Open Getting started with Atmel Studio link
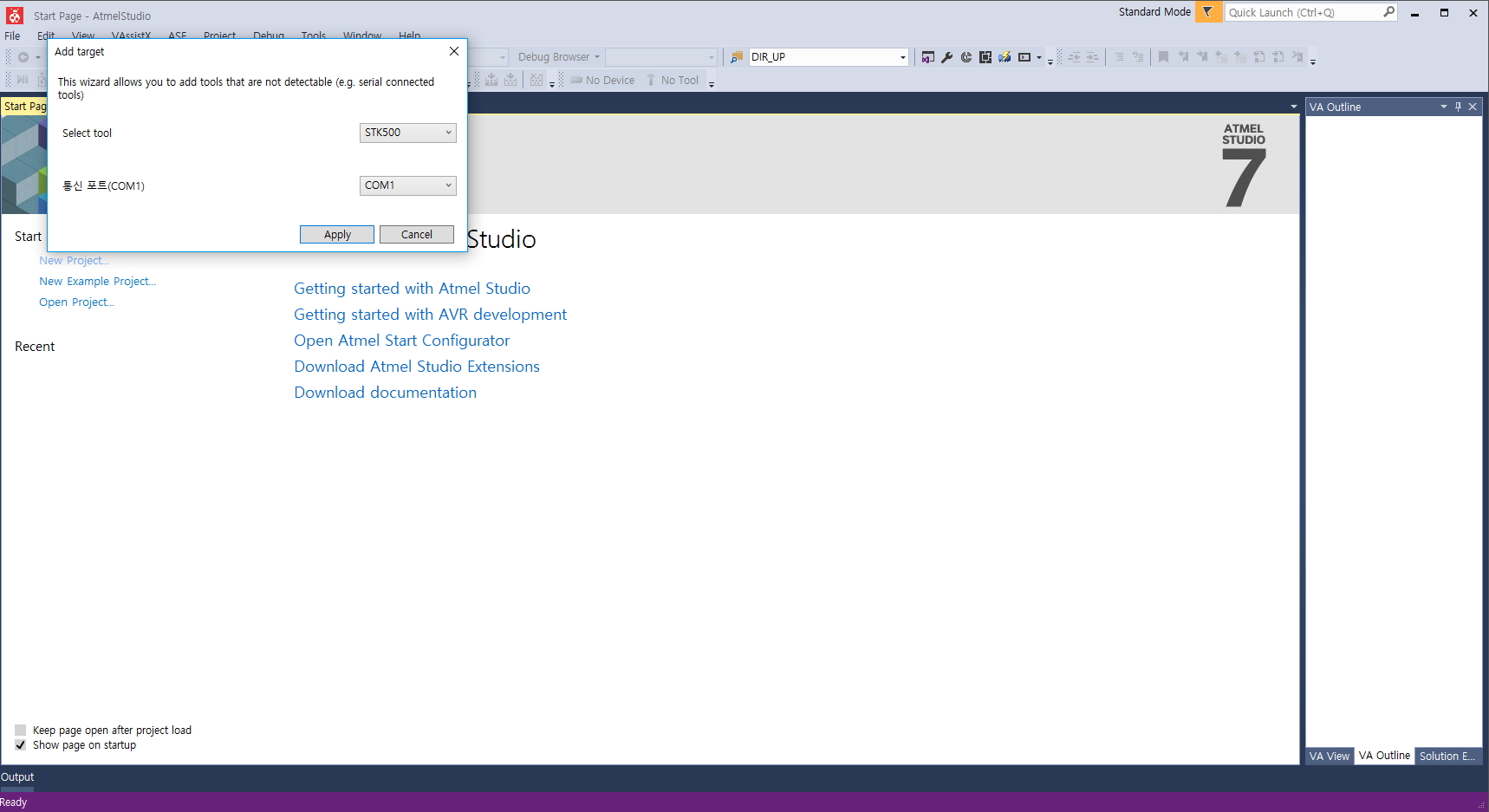This screenshot has height=812, width=1489. 412,289
